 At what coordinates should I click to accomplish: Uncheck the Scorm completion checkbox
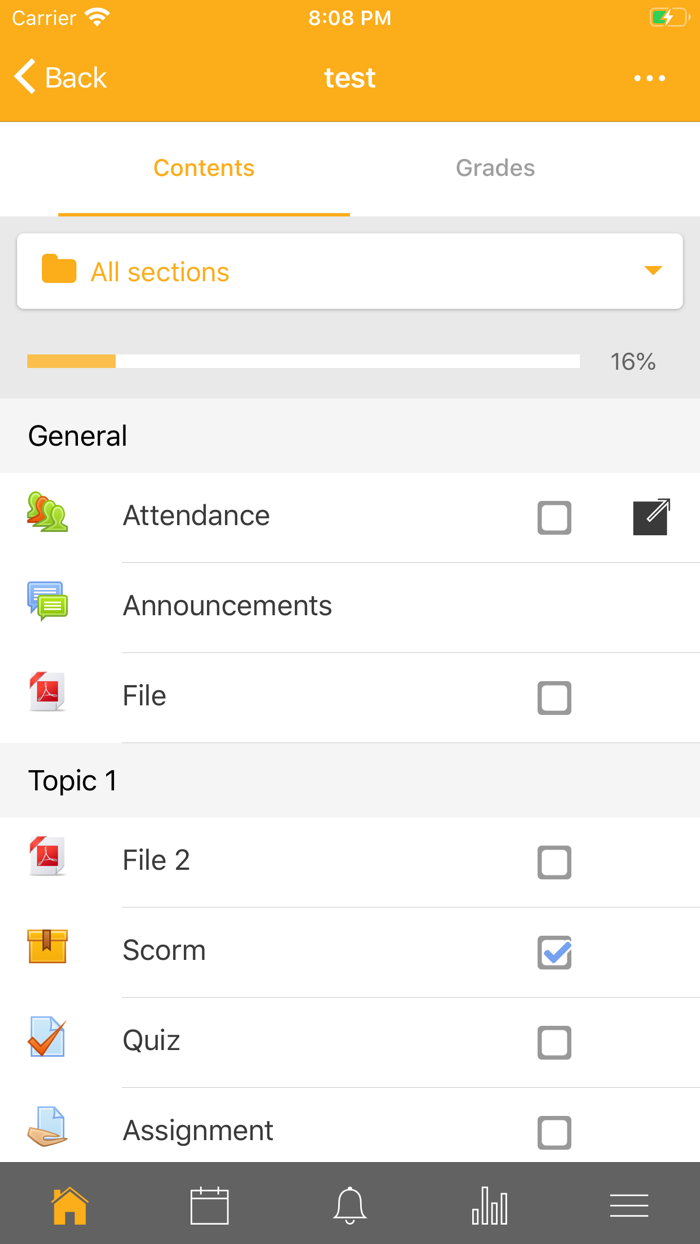click(x=554, y=953)
